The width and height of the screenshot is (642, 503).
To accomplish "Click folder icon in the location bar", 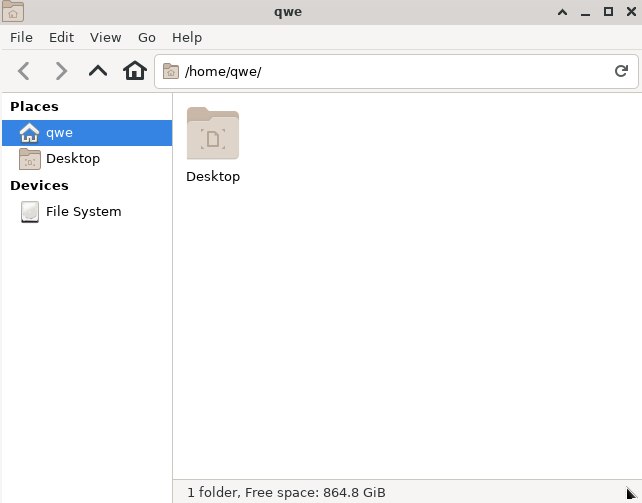I will tap(171, 71).
